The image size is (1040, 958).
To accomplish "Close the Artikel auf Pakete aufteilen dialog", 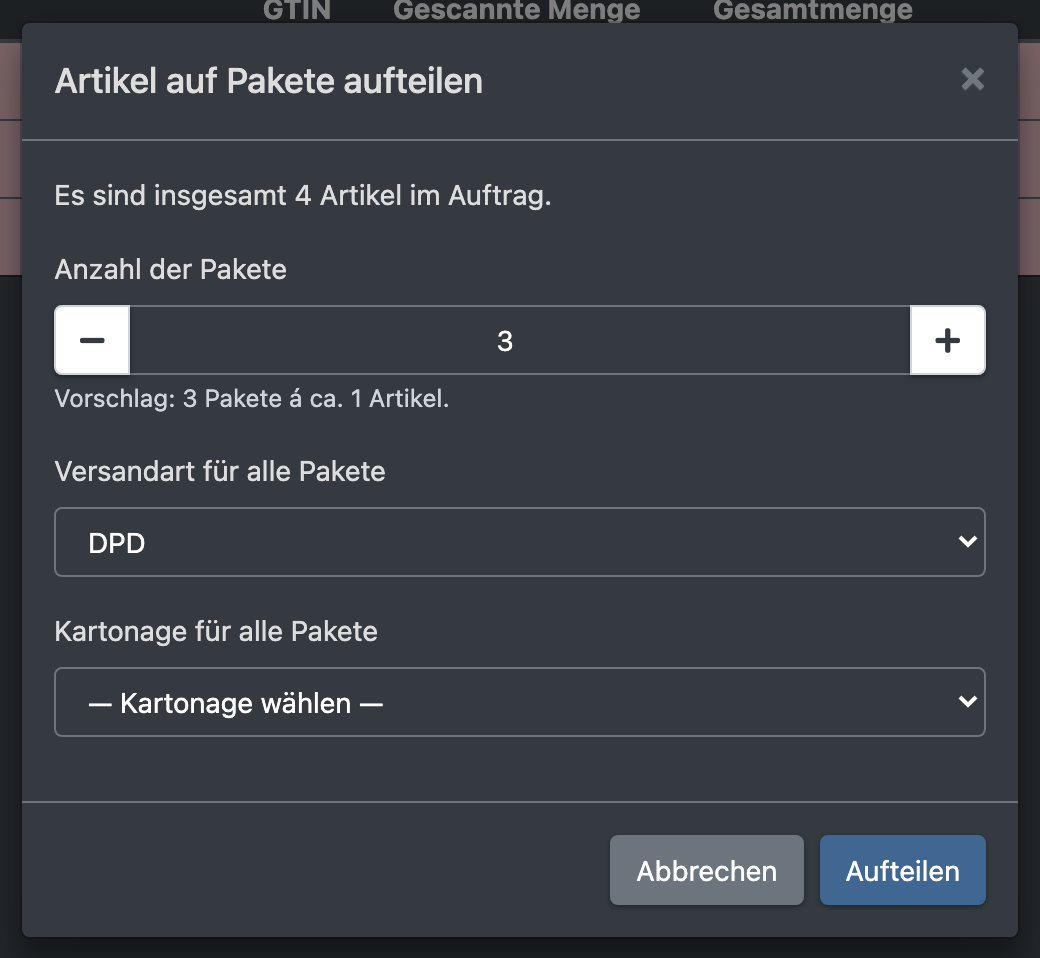I will point(972,79).
